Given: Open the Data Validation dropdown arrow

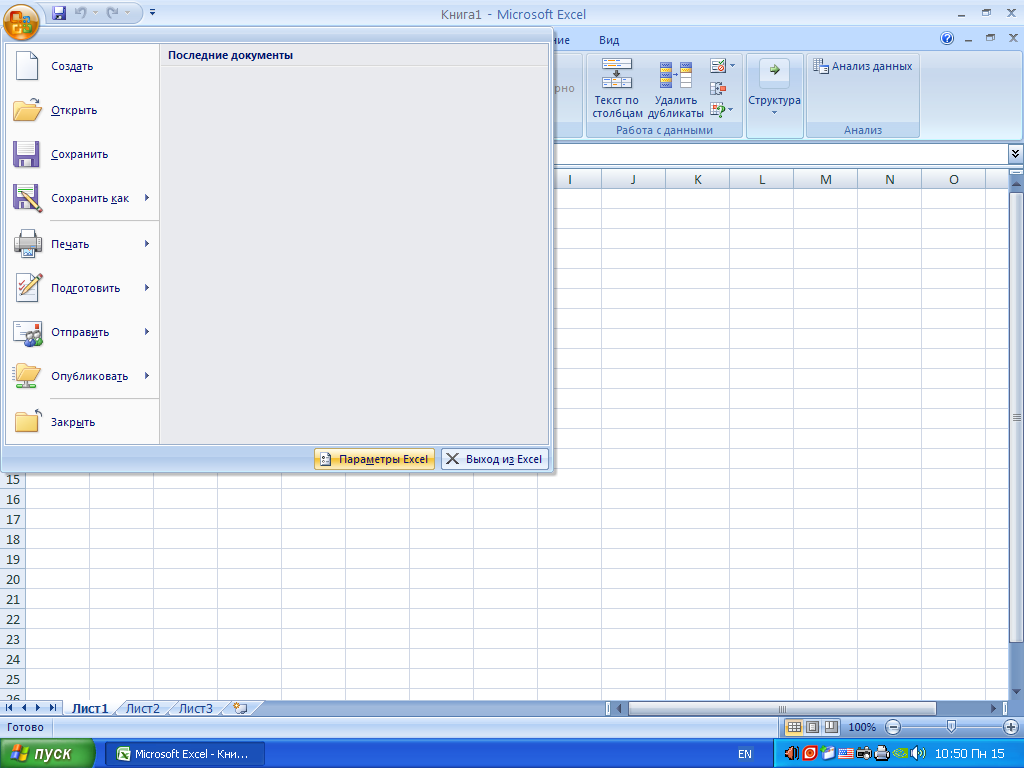Looking at the screenshot, I should pyautogui.click(x=733, y=66).
